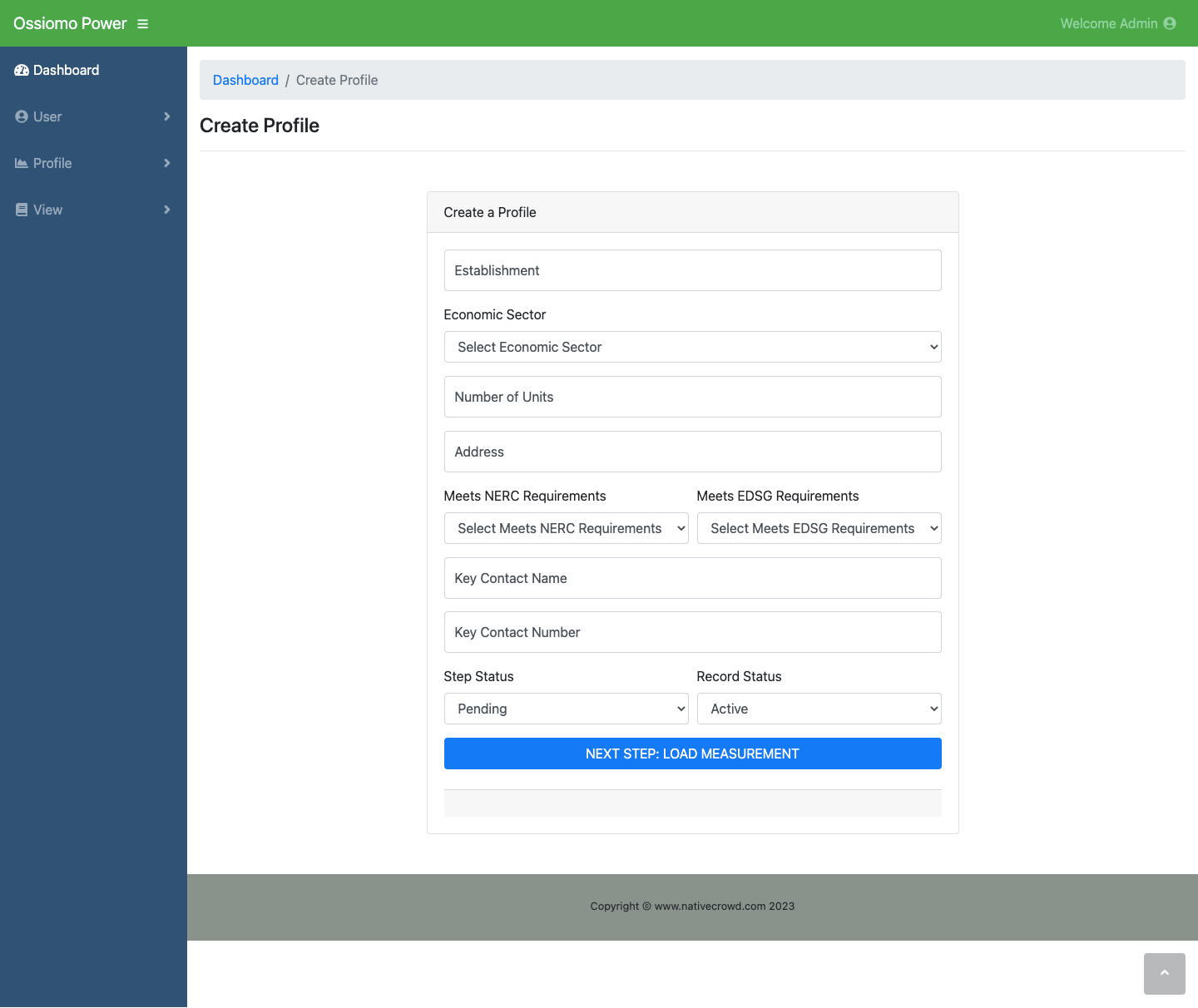Click the Ossiomo Power brand link
The image size is (1198, 1008).
[x=70, y=23]
